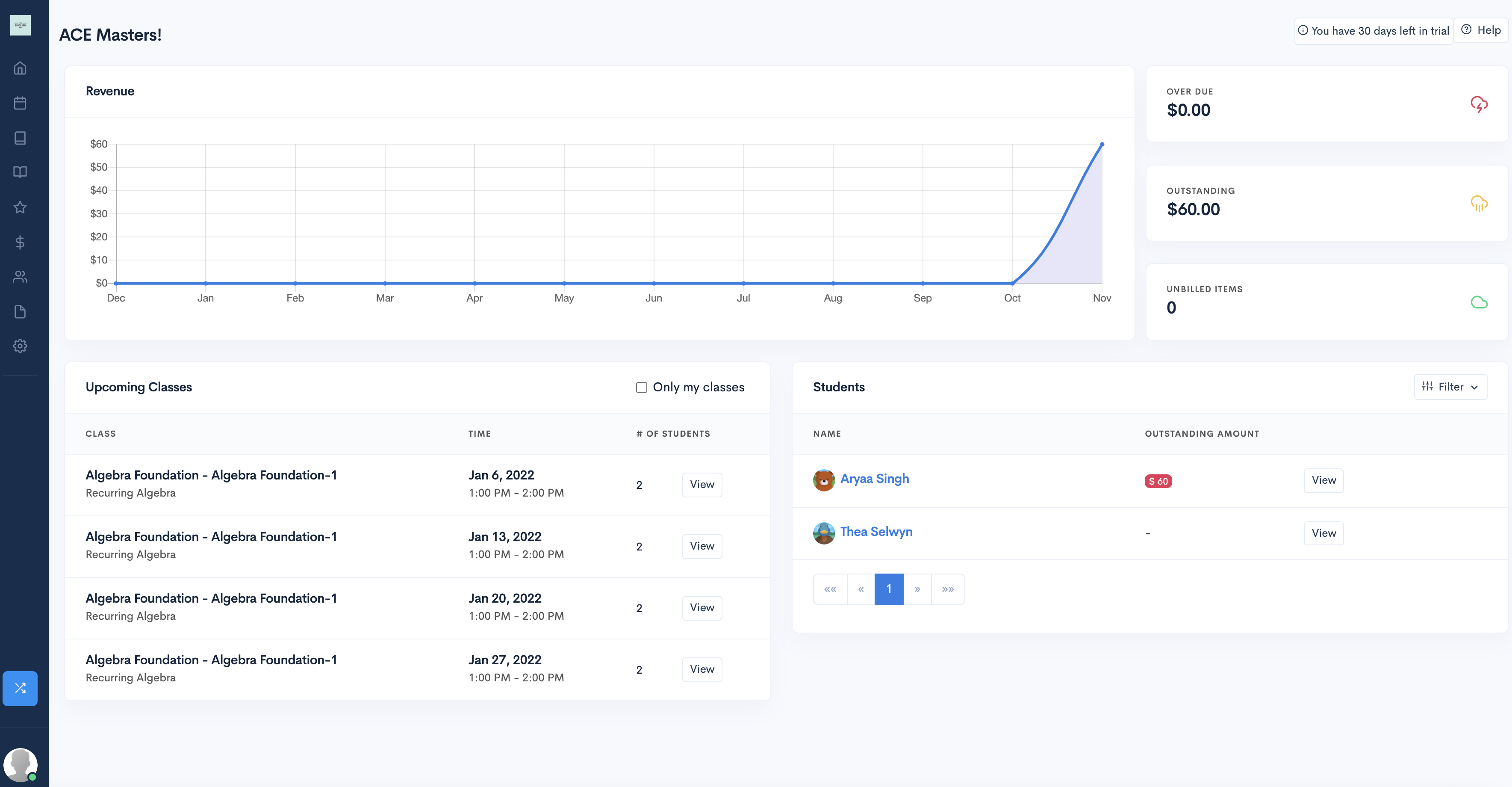Click the star icon in sidebar
1512x787 pixels.
point(20,207)
